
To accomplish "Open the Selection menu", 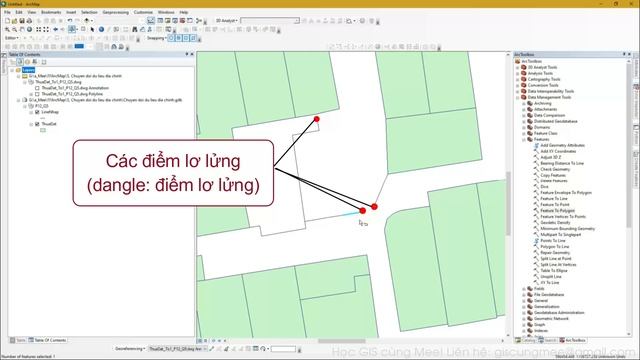I will pyautogui.click(x=89, y=12).
